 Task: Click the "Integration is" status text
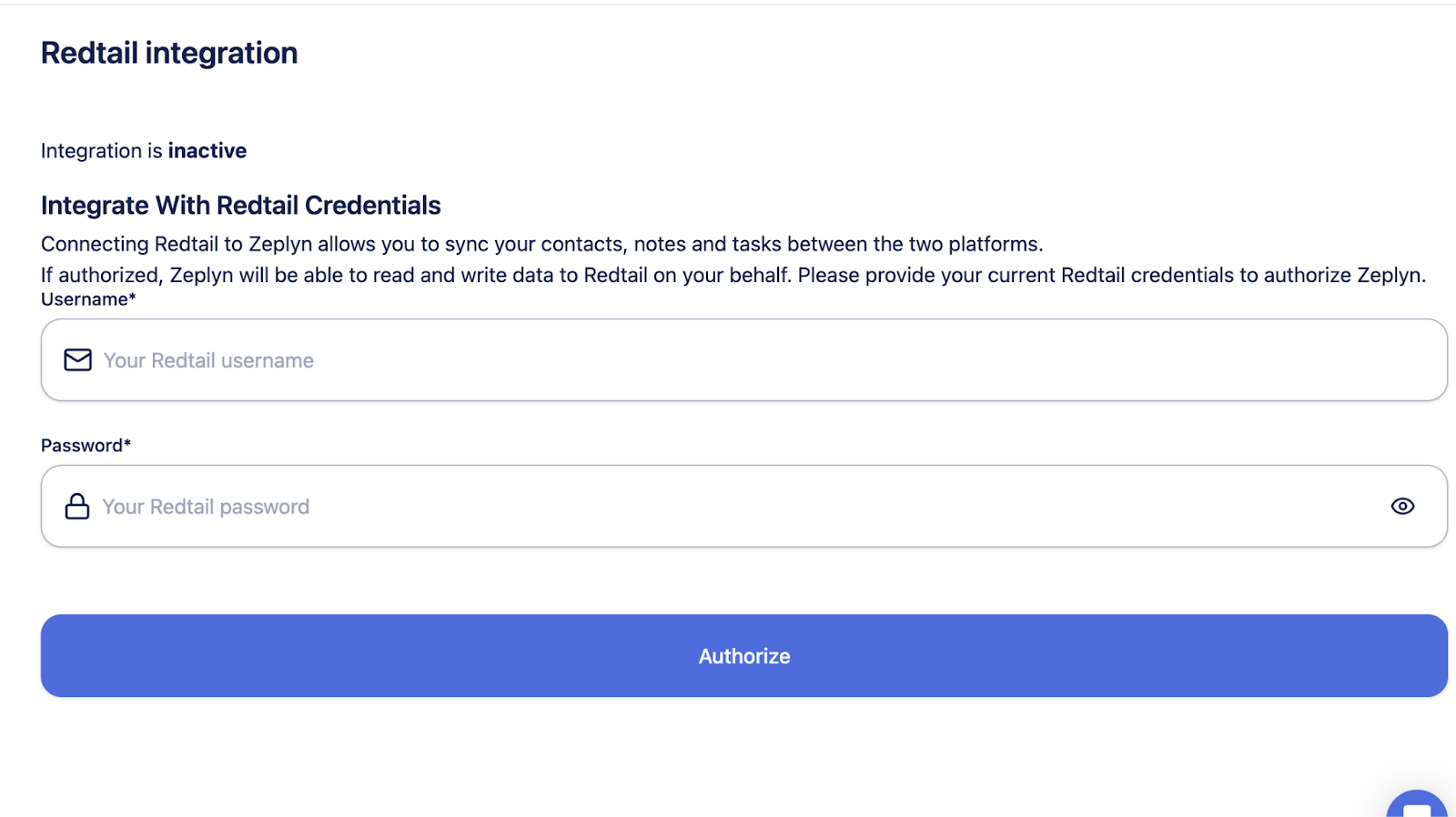(102, 151)
